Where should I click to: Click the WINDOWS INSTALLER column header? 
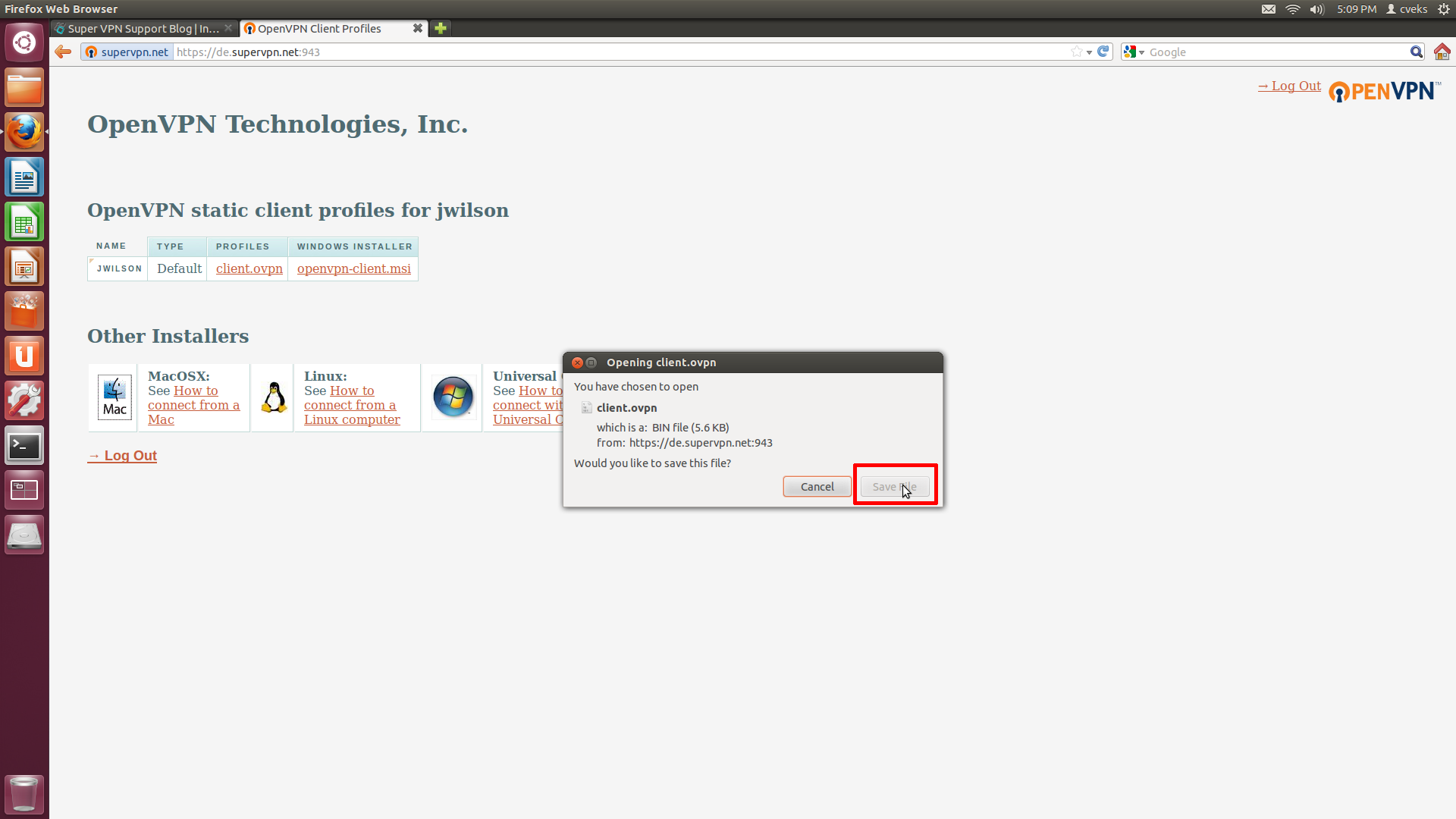(x=353, y=246)
